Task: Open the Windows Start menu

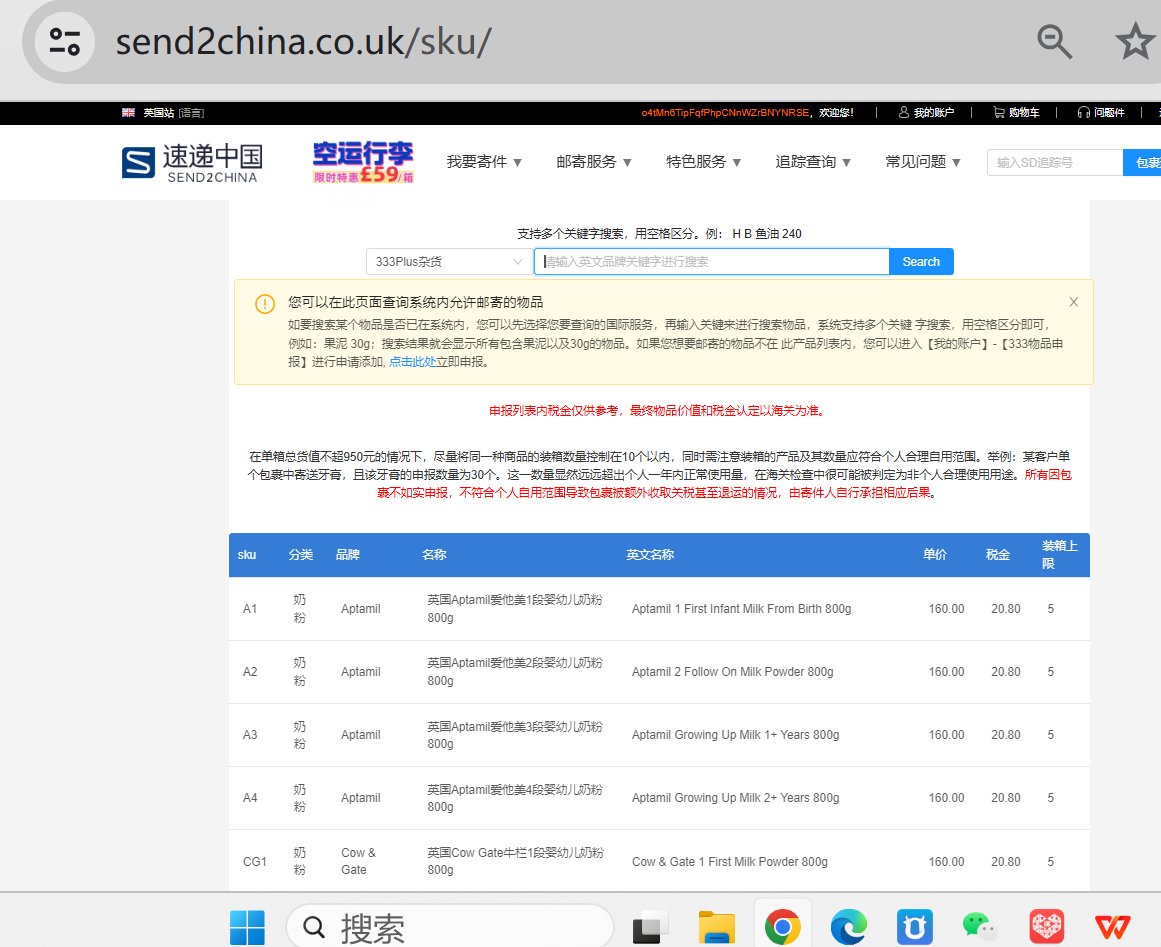Action: point(247,927)
